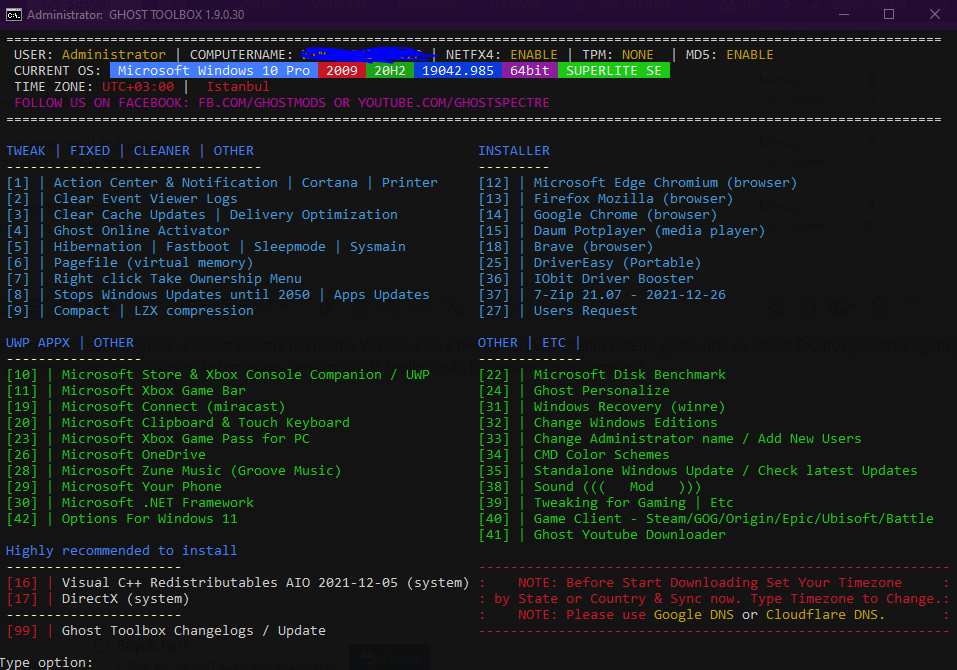Click 'CMD Color Schemes' entry
This screenshot has width=957, height=670.
pyautogui.click(x=601, y=454)
